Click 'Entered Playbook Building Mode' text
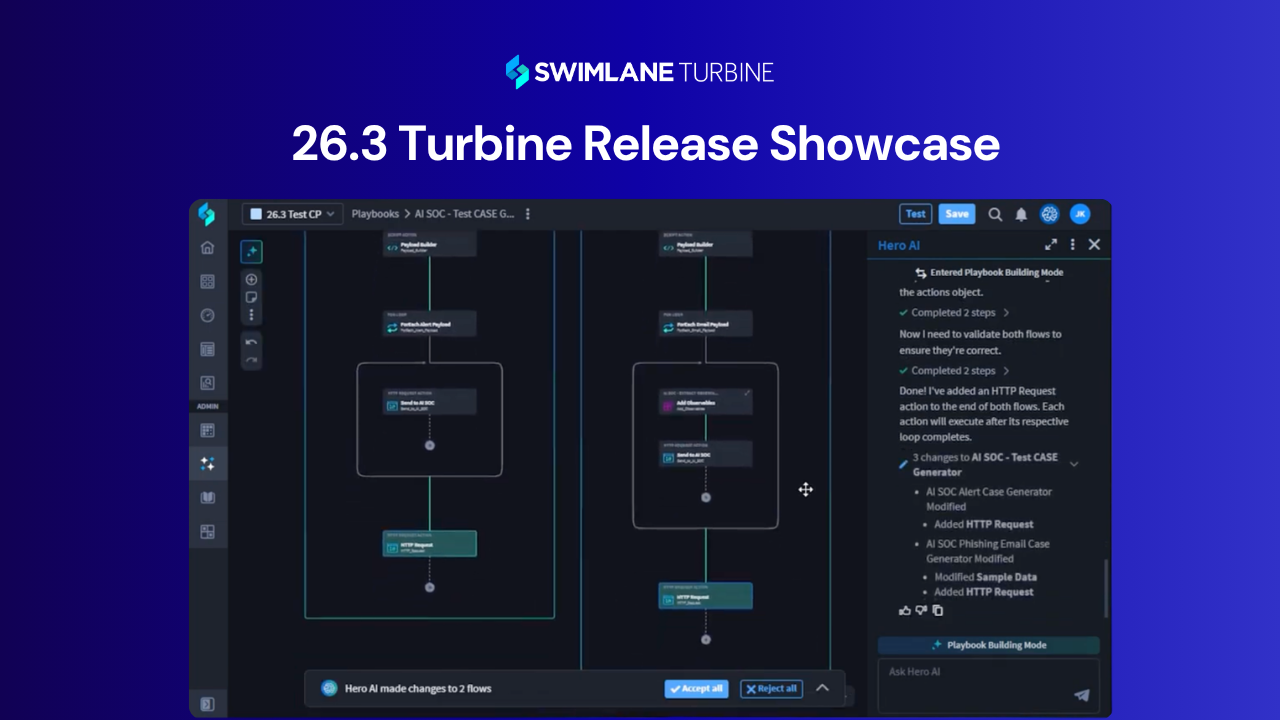Screen dimensions: 1280x720 pyautogui.click(x=996, y=272)
